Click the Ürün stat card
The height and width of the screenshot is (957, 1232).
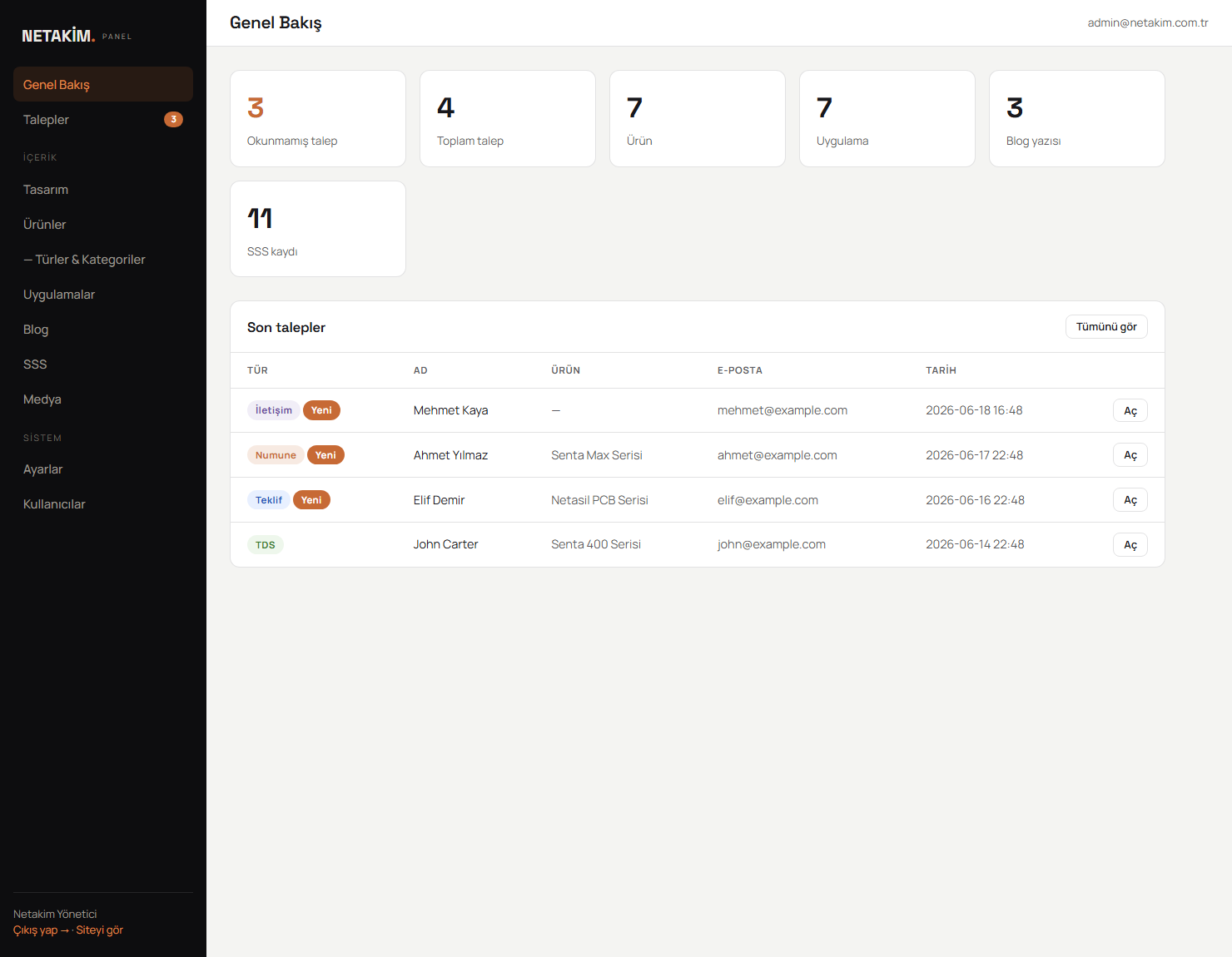(x=698, y=118)
